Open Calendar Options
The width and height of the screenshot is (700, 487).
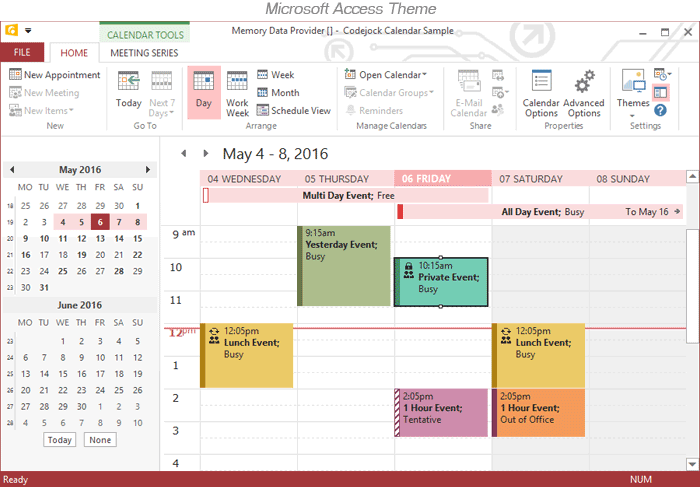[x=541, y=94]
